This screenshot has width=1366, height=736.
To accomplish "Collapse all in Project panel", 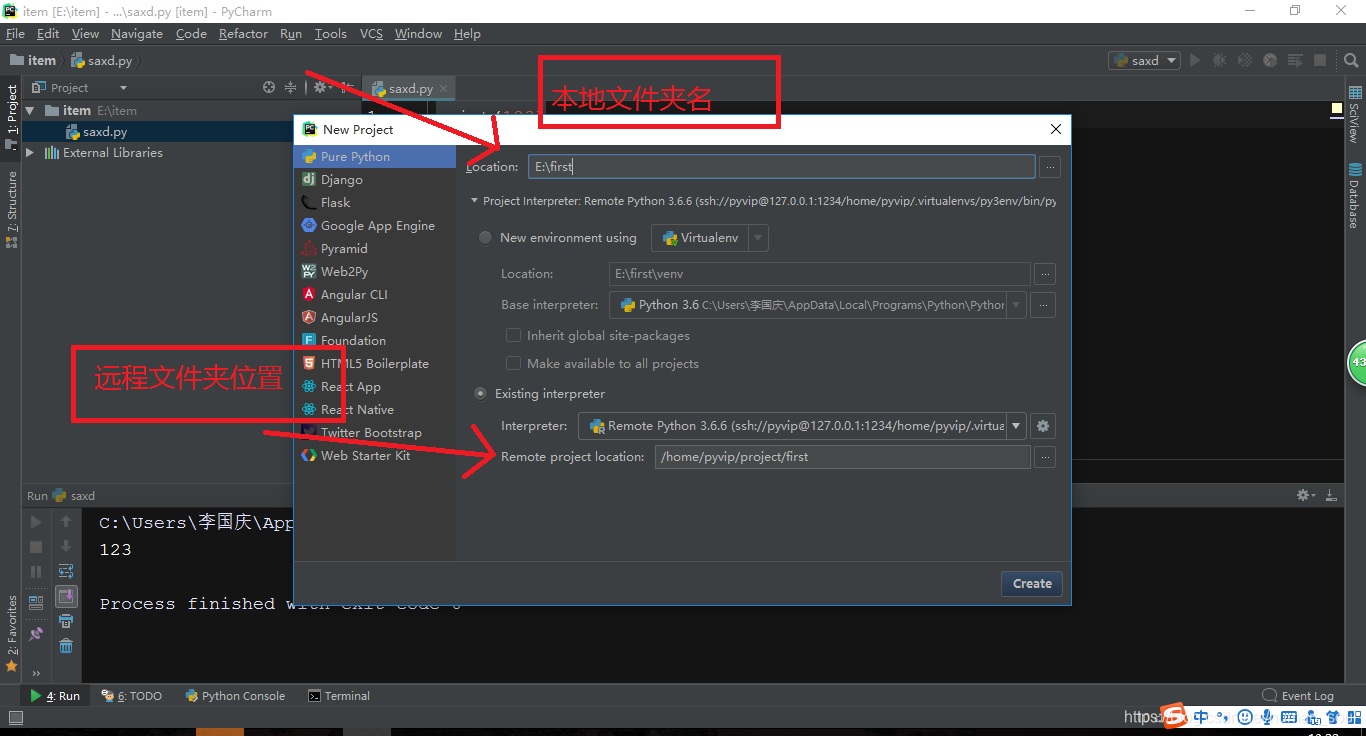I will (291, 88).
